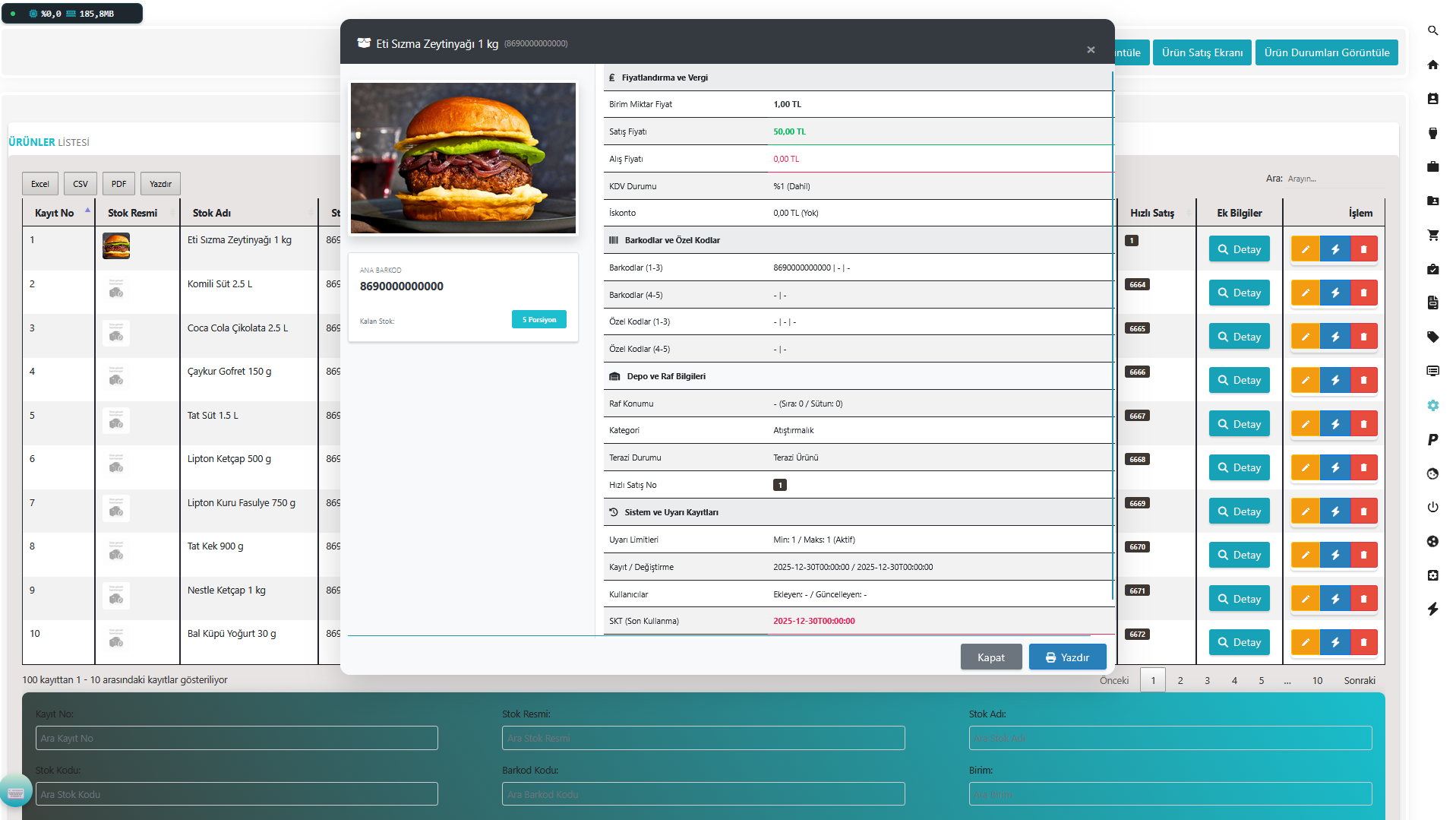The height and width of the screenshot is (820, 1456).
Task: Click the search magnifier icon in sidebar
Action: click(x=1432, y=30)
